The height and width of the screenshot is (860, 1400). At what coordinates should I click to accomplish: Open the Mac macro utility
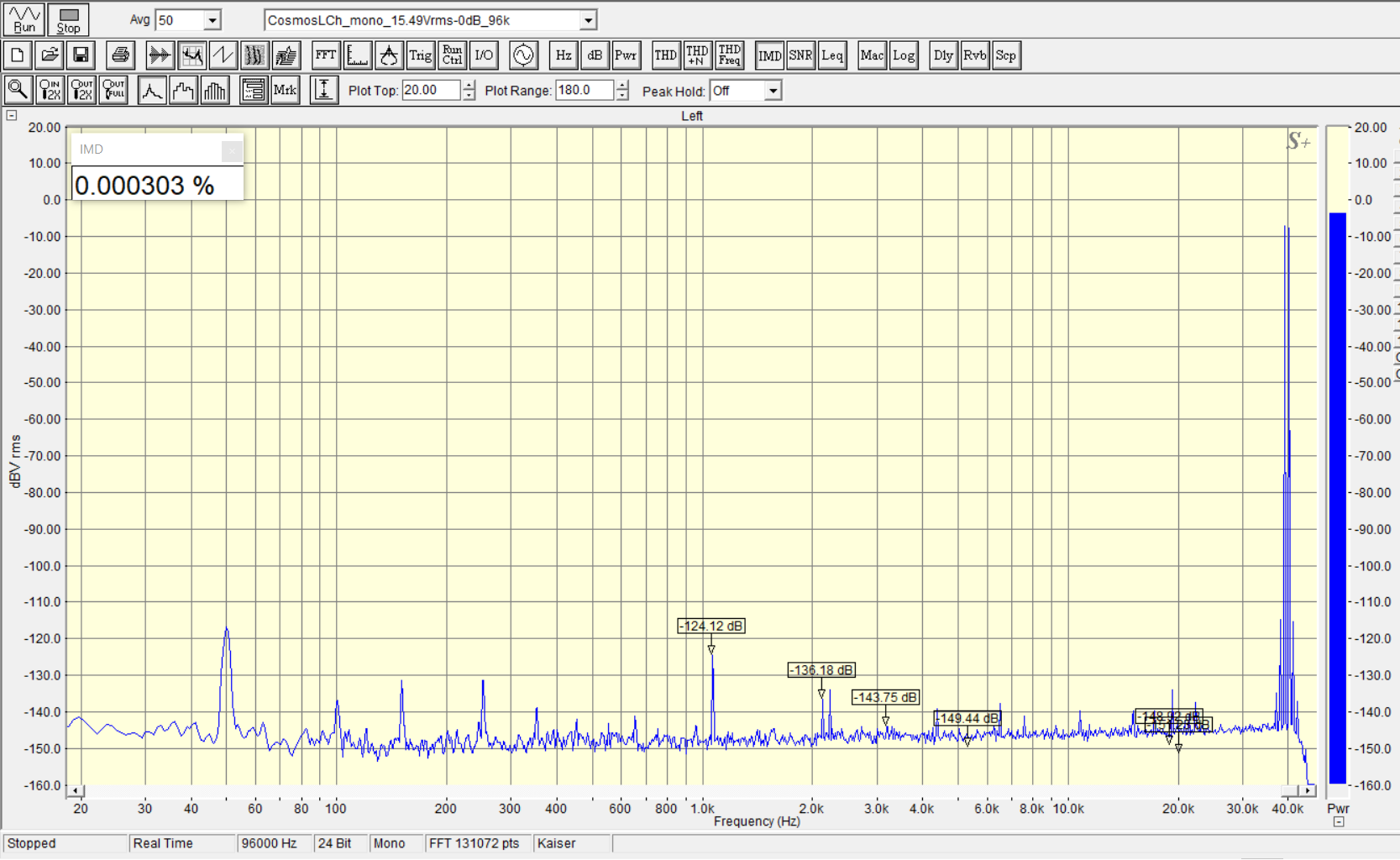click(872, 55)
